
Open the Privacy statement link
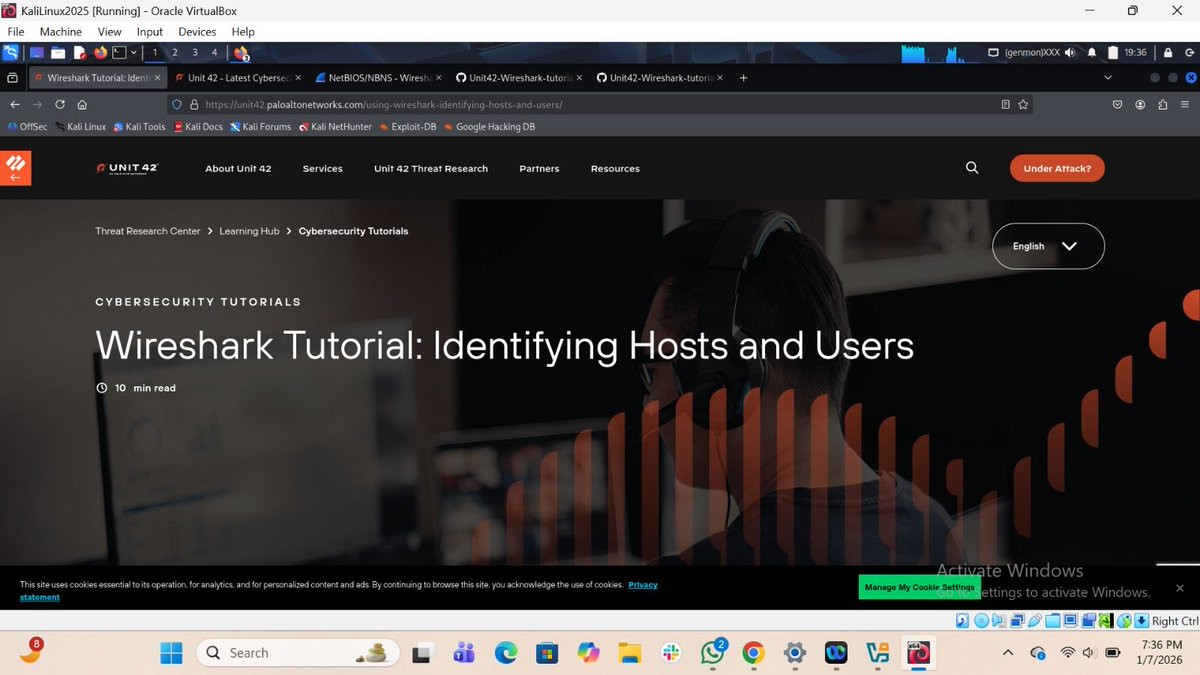click(643, 585)
